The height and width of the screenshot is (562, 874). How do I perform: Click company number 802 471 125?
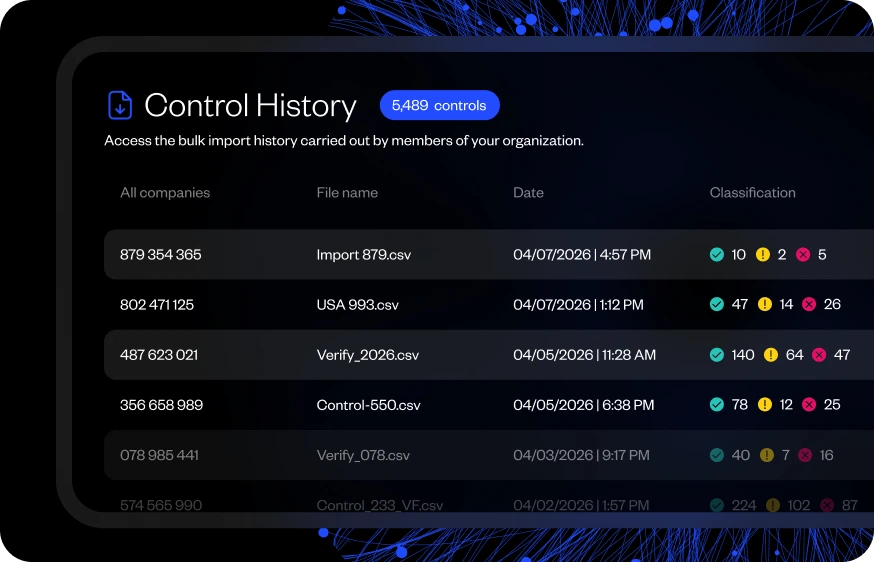157,305
